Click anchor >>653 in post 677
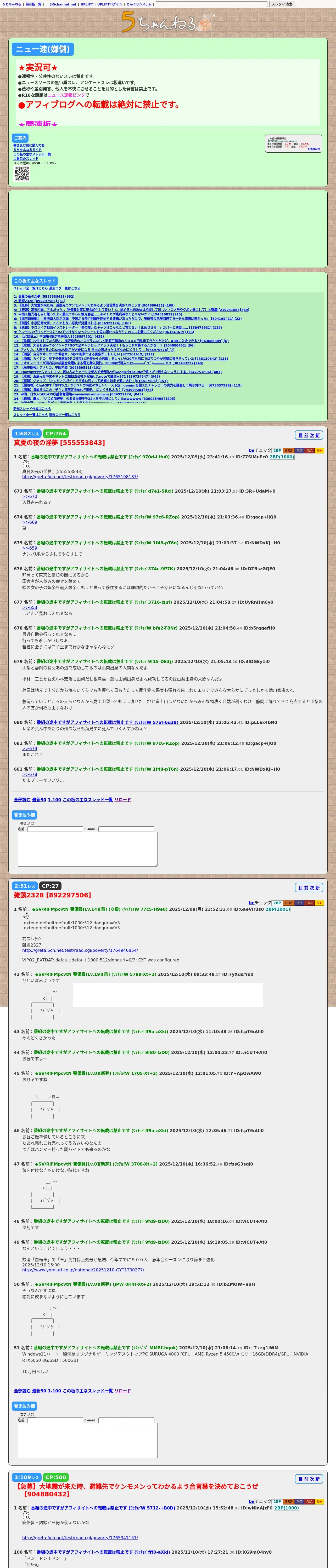336x1568 pixels. 30,608
